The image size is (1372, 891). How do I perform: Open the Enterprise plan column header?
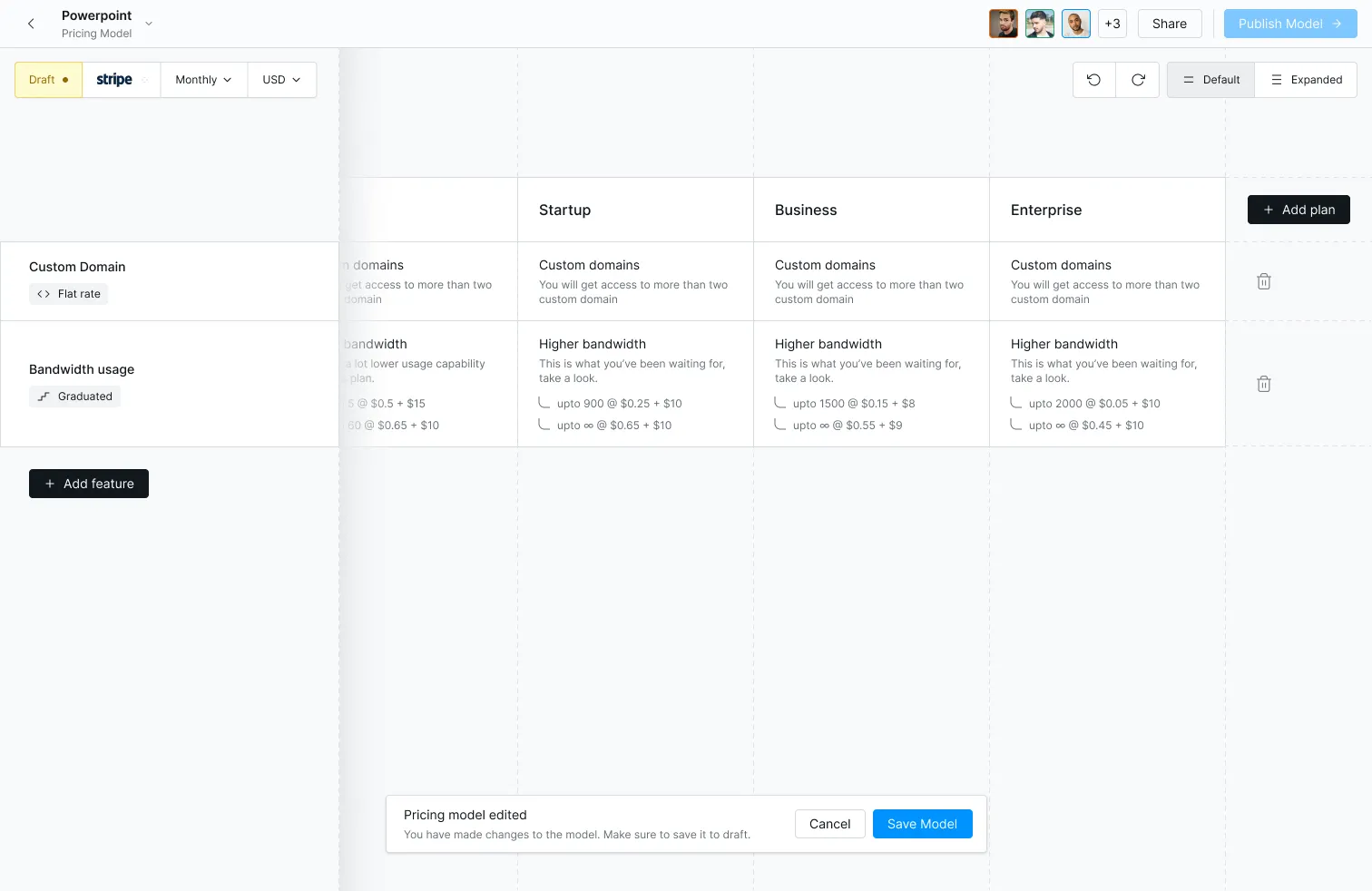[x=1046, y=210]
